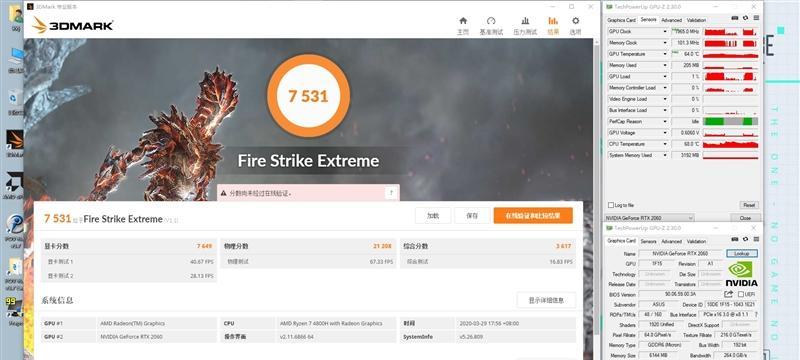Expand the Memory Controller Load dropdown
Image resolution: width=800 pixels, height=360 pixels.
pos(665,88)
